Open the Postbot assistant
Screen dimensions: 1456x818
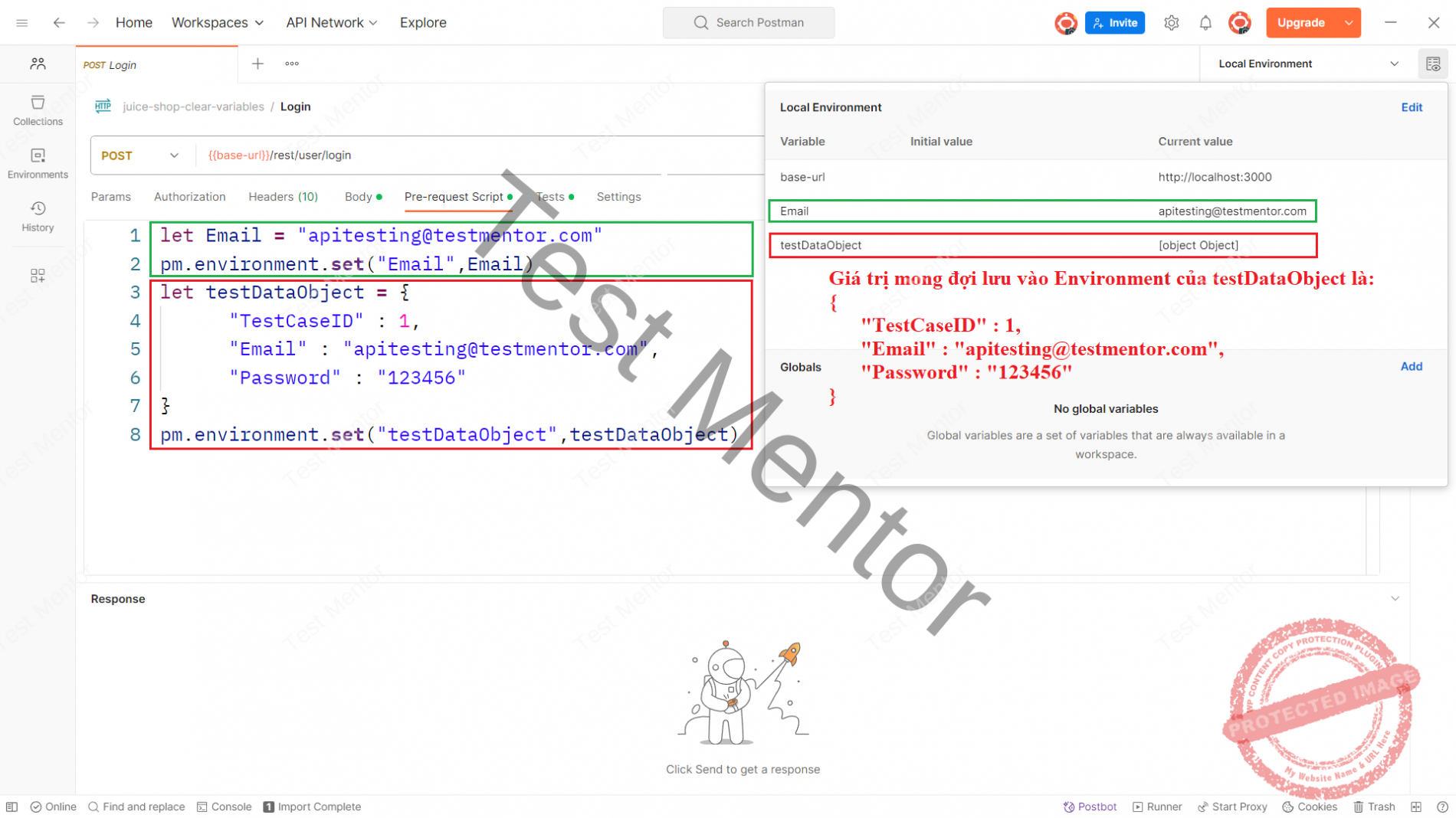[1090, 807]
